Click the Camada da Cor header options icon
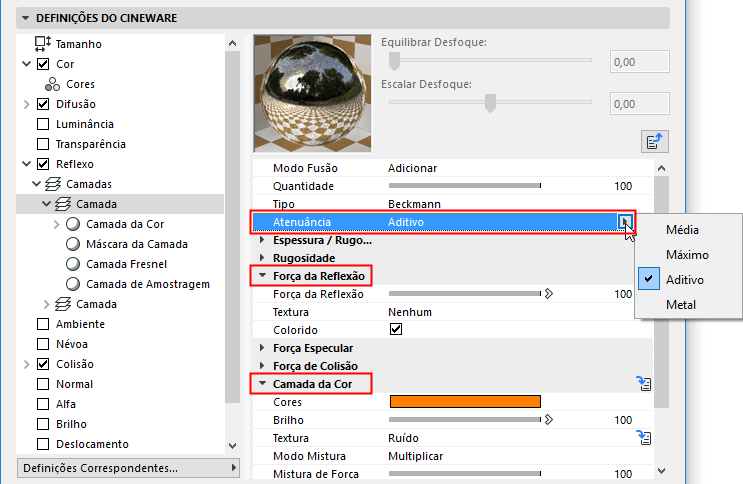This screenshot has width=743, height=484. 645,382
